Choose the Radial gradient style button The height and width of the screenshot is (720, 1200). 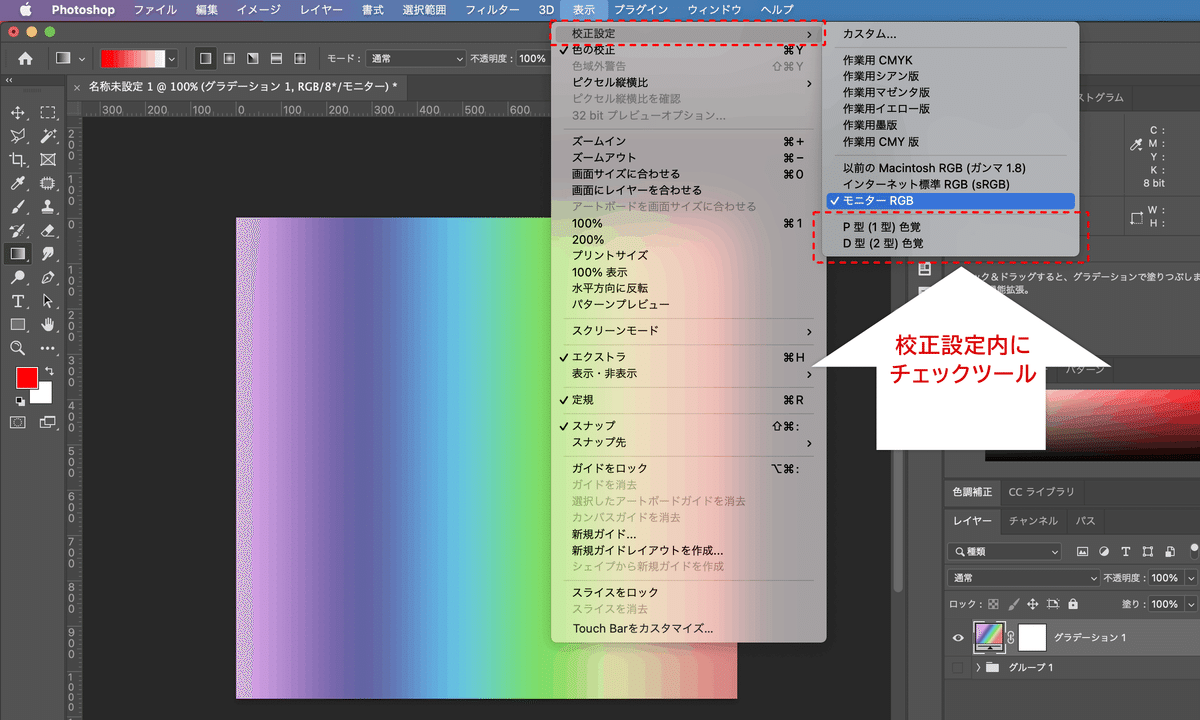pos(229,59)
